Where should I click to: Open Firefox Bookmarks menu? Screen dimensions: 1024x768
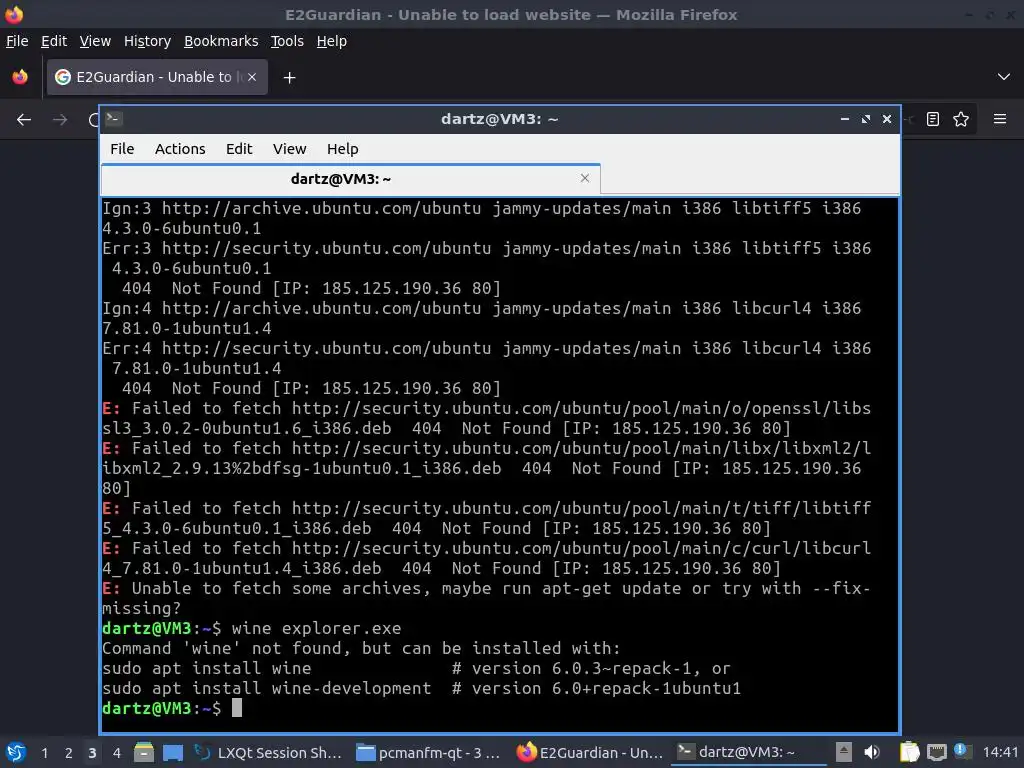tap(221, 41)
